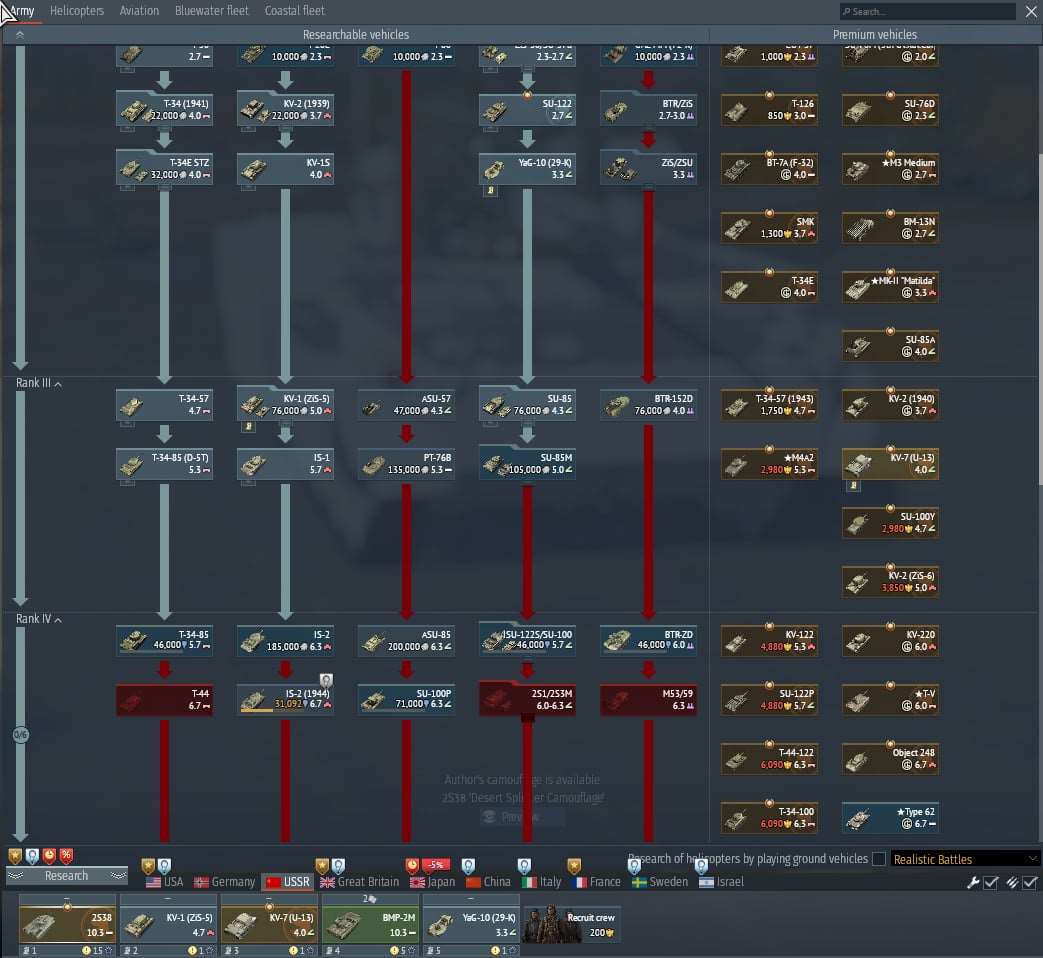Click the USSR nation label
Image resolution: width=1043 pixels, height=958 pixels.
(x=287, y=881)
